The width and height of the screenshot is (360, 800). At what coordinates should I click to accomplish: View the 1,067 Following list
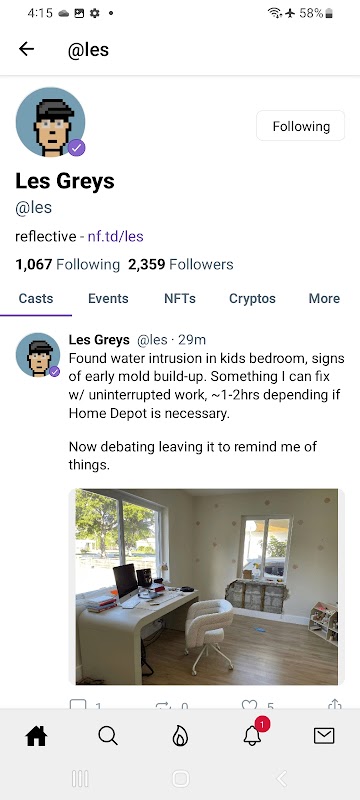click(67, 264)
